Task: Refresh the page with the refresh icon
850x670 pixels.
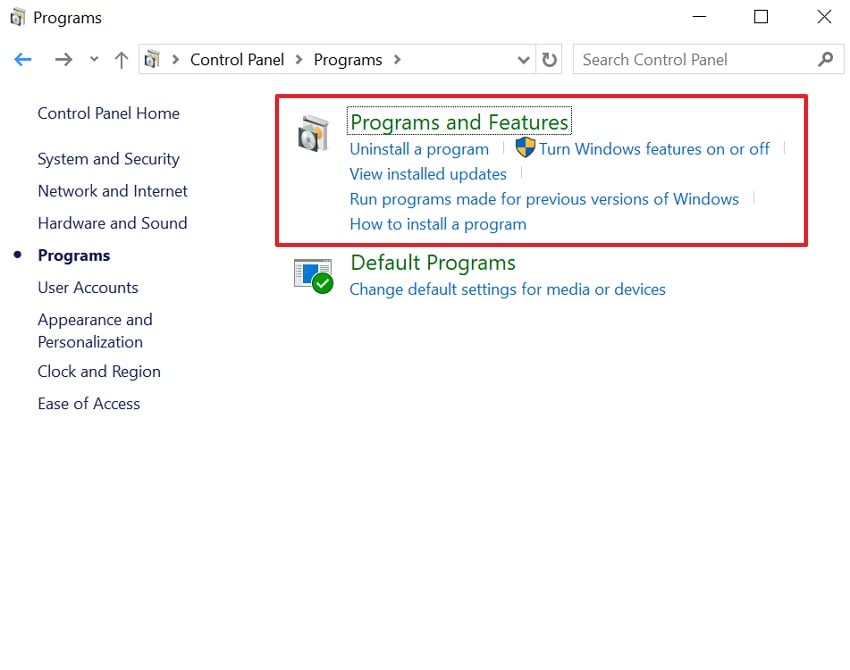Action: click(x=549, y=59)
